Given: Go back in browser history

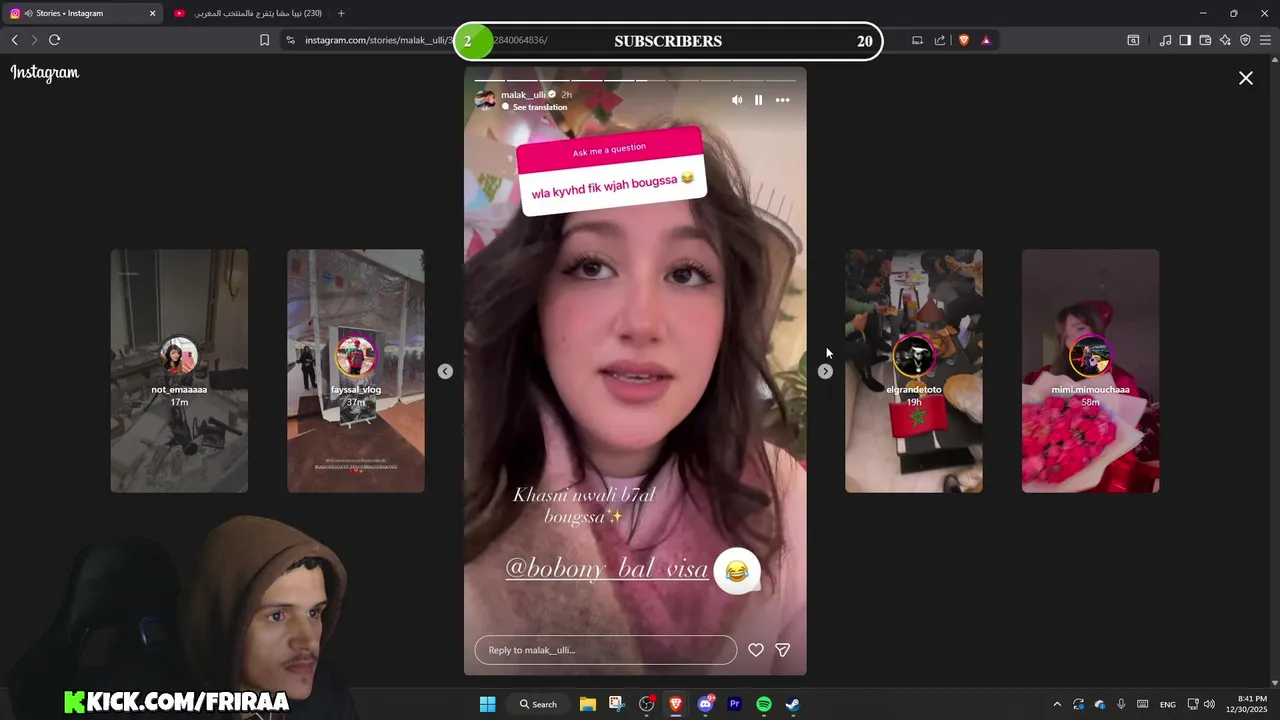Looking at the screenshot, I should pos(14,40).
